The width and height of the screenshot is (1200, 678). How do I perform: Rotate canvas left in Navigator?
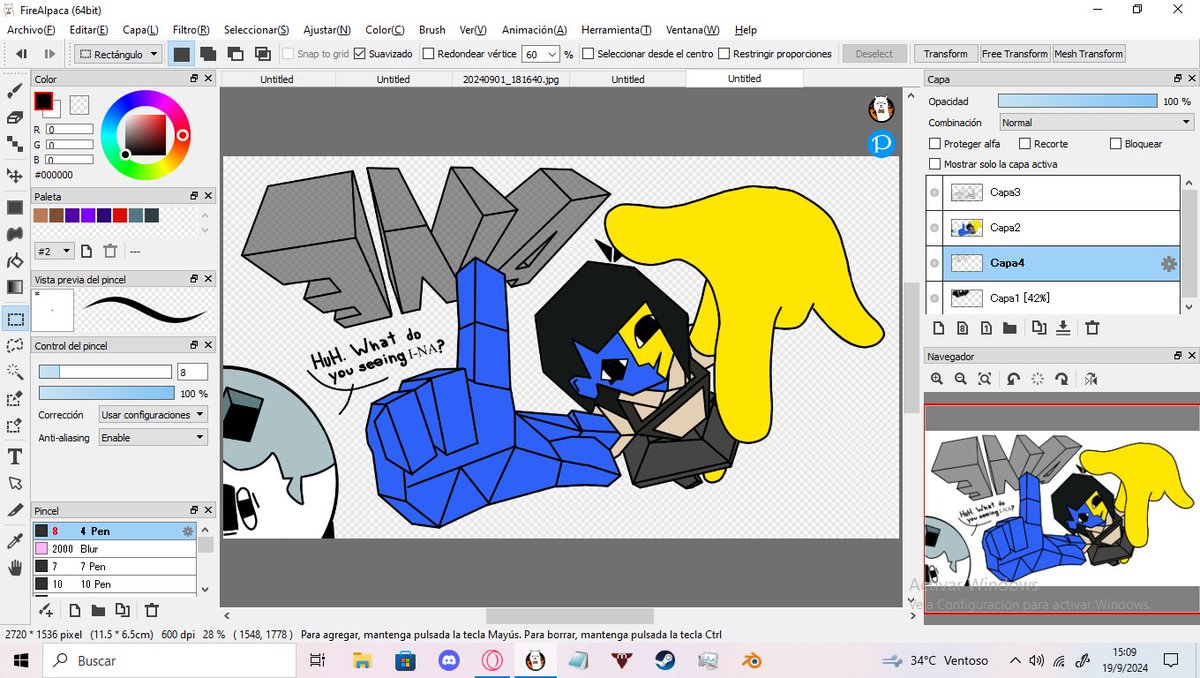click(1013, 379)
